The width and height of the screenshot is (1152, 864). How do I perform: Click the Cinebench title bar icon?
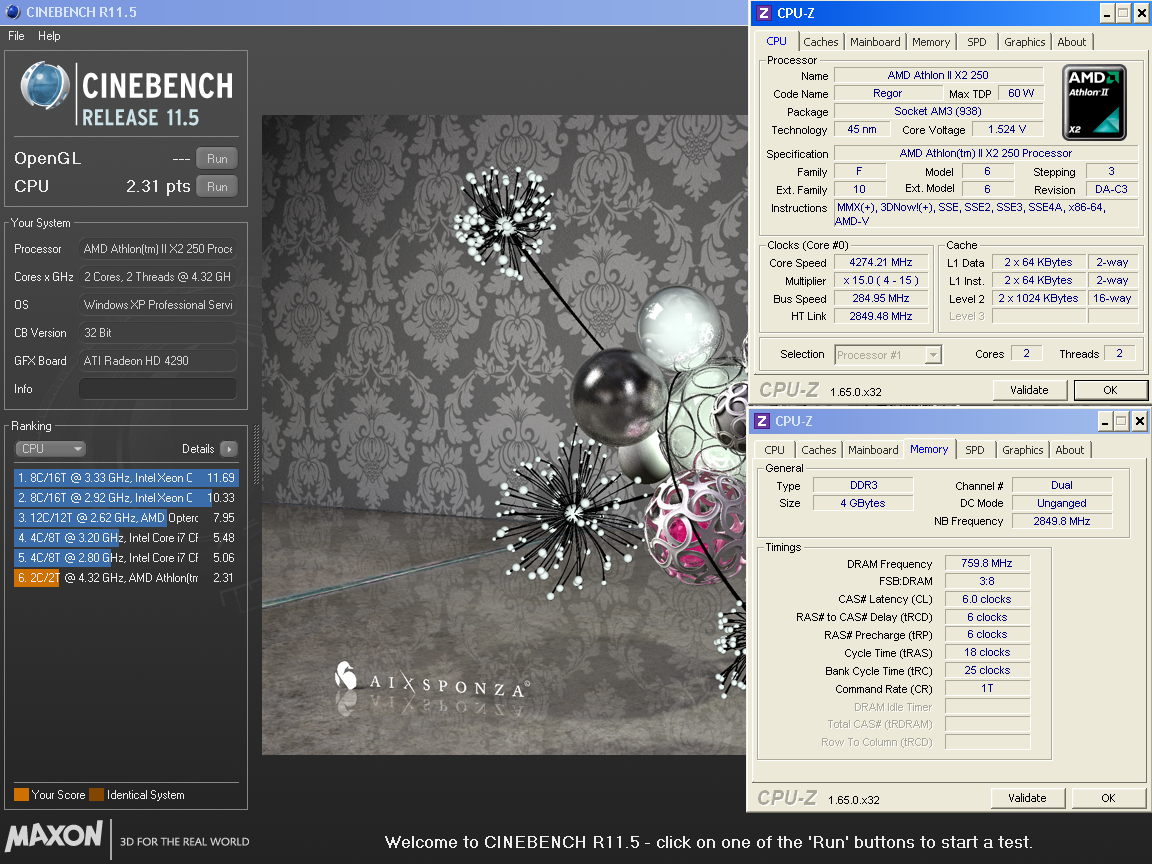coord(12,12)
